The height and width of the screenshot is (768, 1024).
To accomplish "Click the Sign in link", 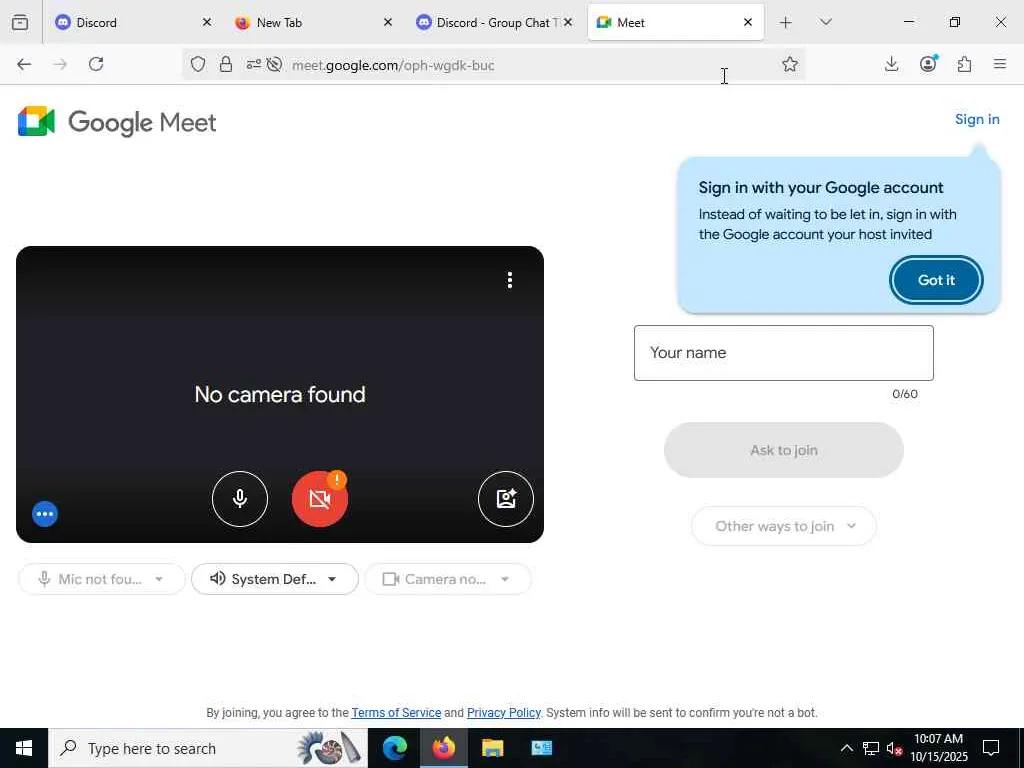I will [x=977, y=119].
